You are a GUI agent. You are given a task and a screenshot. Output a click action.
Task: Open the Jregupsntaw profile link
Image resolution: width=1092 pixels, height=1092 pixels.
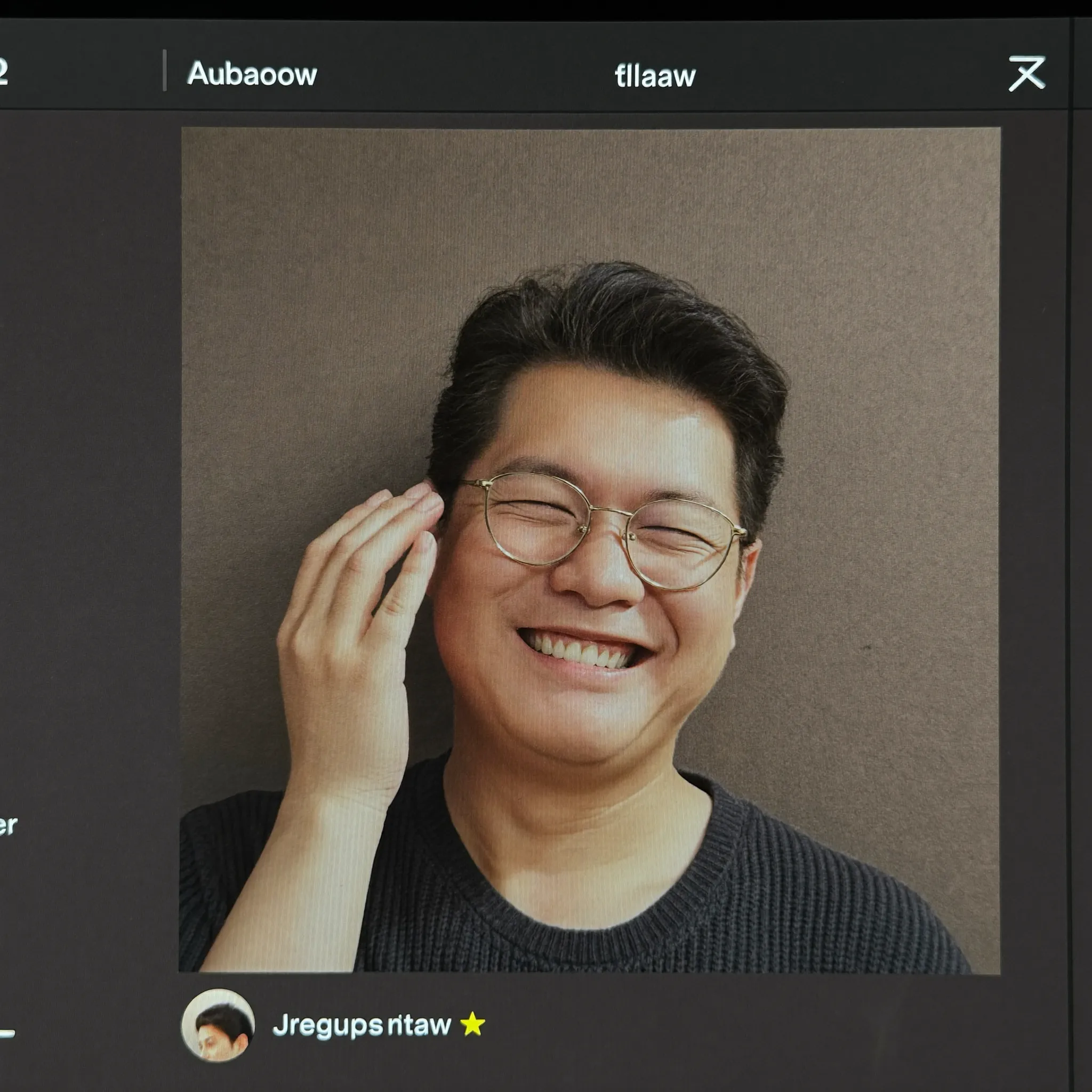coord(362,1025)
